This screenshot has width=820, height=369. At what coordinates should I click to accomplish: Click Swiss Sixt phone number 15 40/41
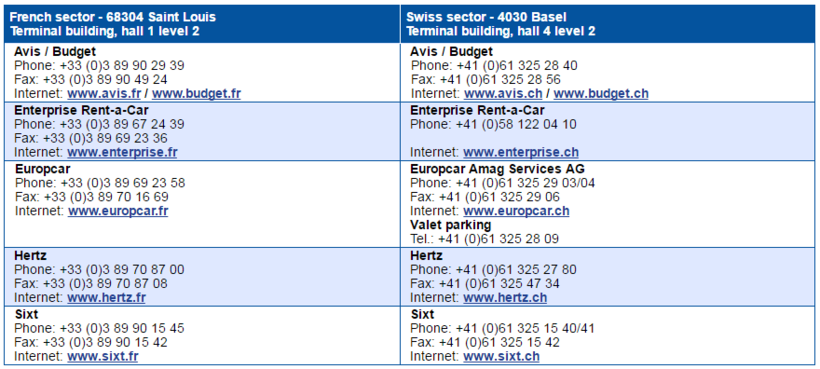[526, 328]
